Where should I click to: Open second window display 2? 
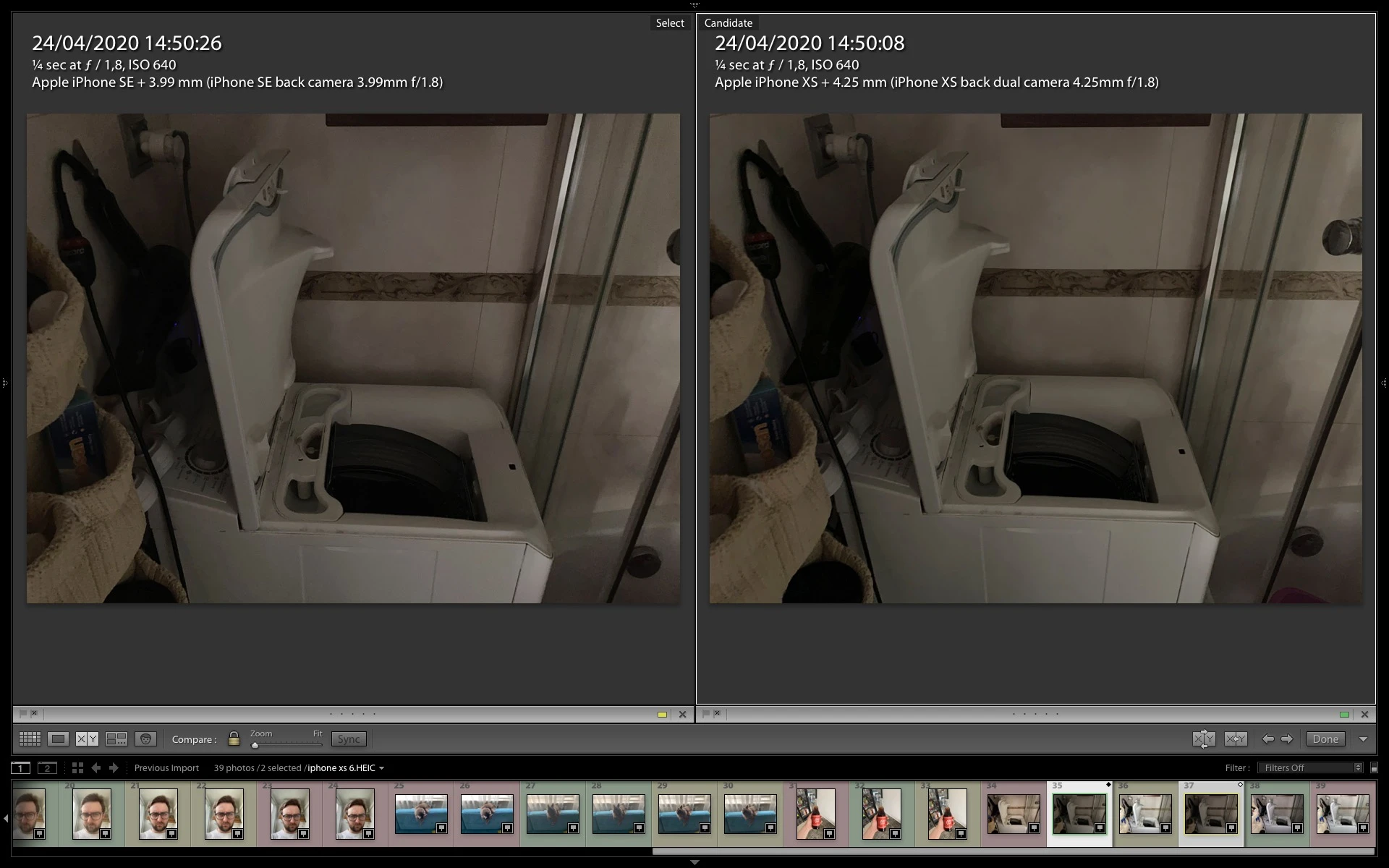(47, 768)
